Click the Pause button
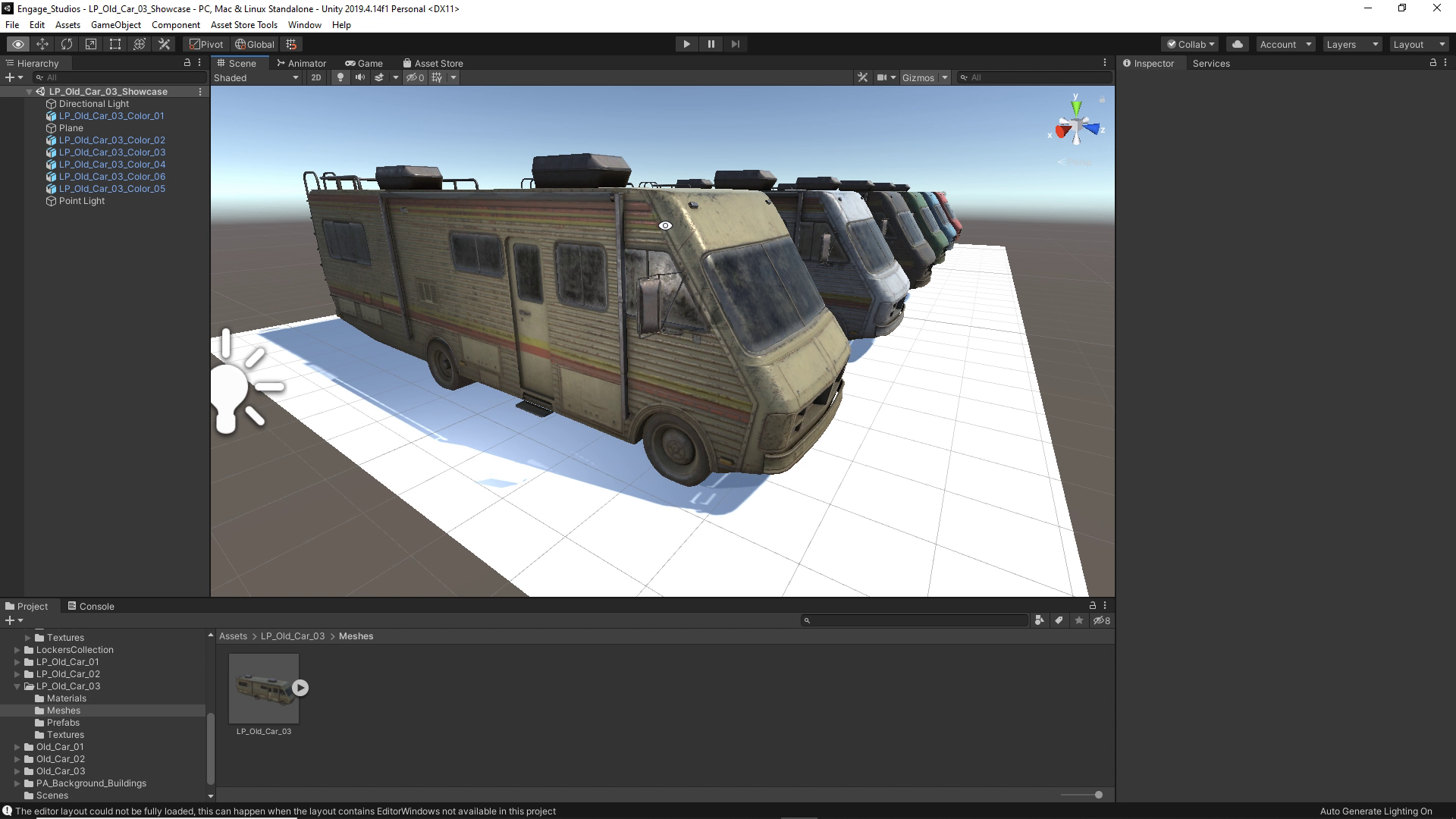This screenshot has height=819, width=1456. coord(711,44)
